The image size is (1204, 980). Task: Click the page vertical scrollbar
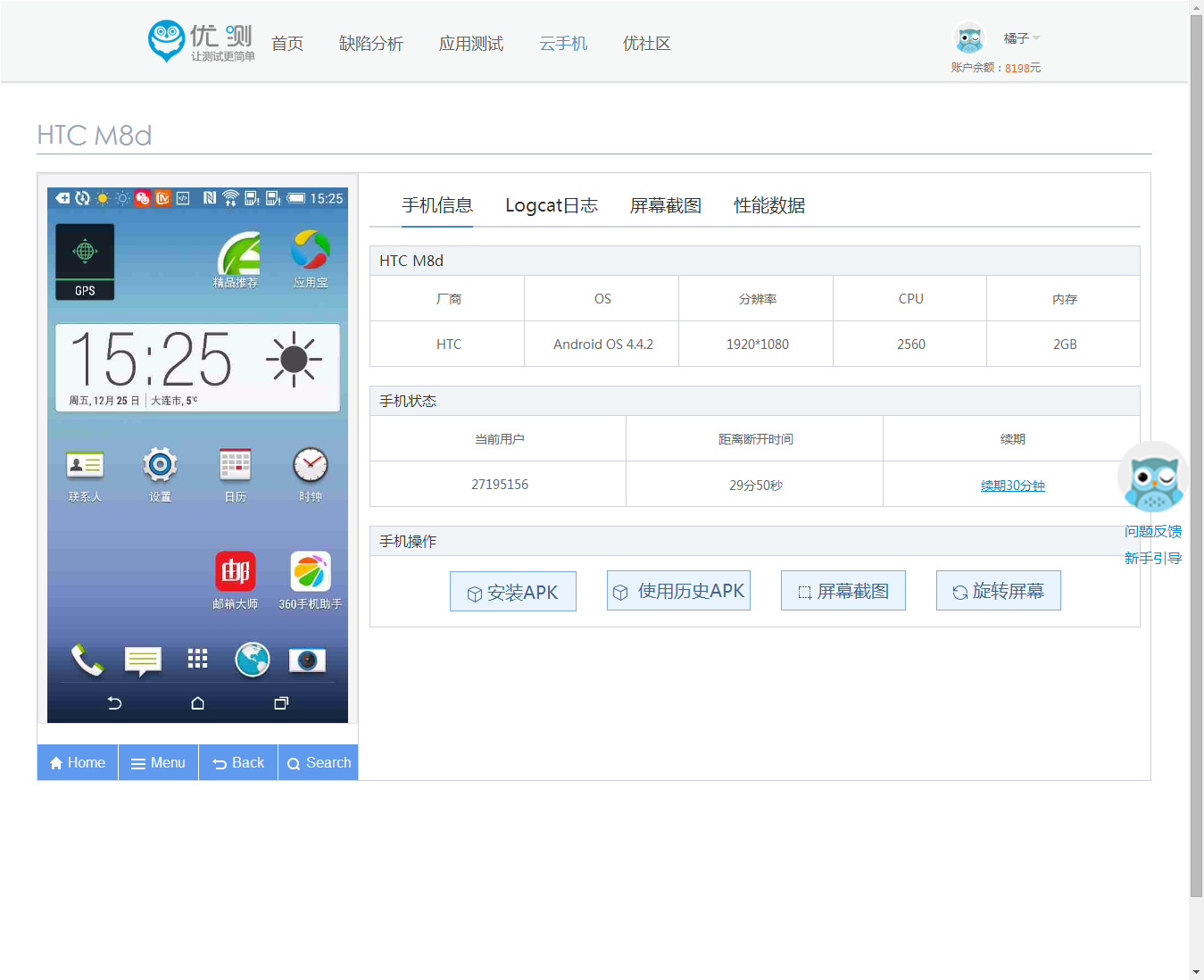tap(1196, 446)
